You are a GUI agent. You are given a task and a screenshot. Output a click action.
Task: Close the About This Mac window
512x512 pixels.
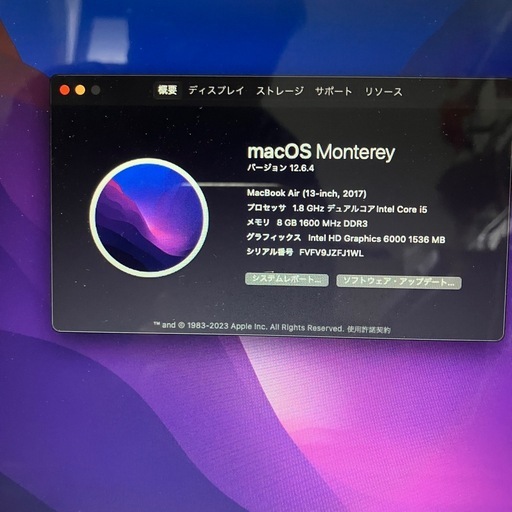[x=65, y=90]
